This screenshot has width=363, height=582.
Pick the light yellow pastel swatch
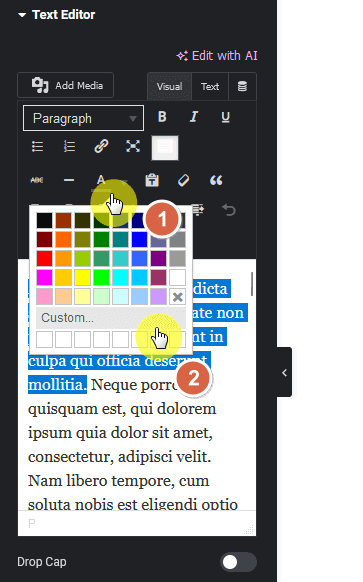(x=82, y=297)
